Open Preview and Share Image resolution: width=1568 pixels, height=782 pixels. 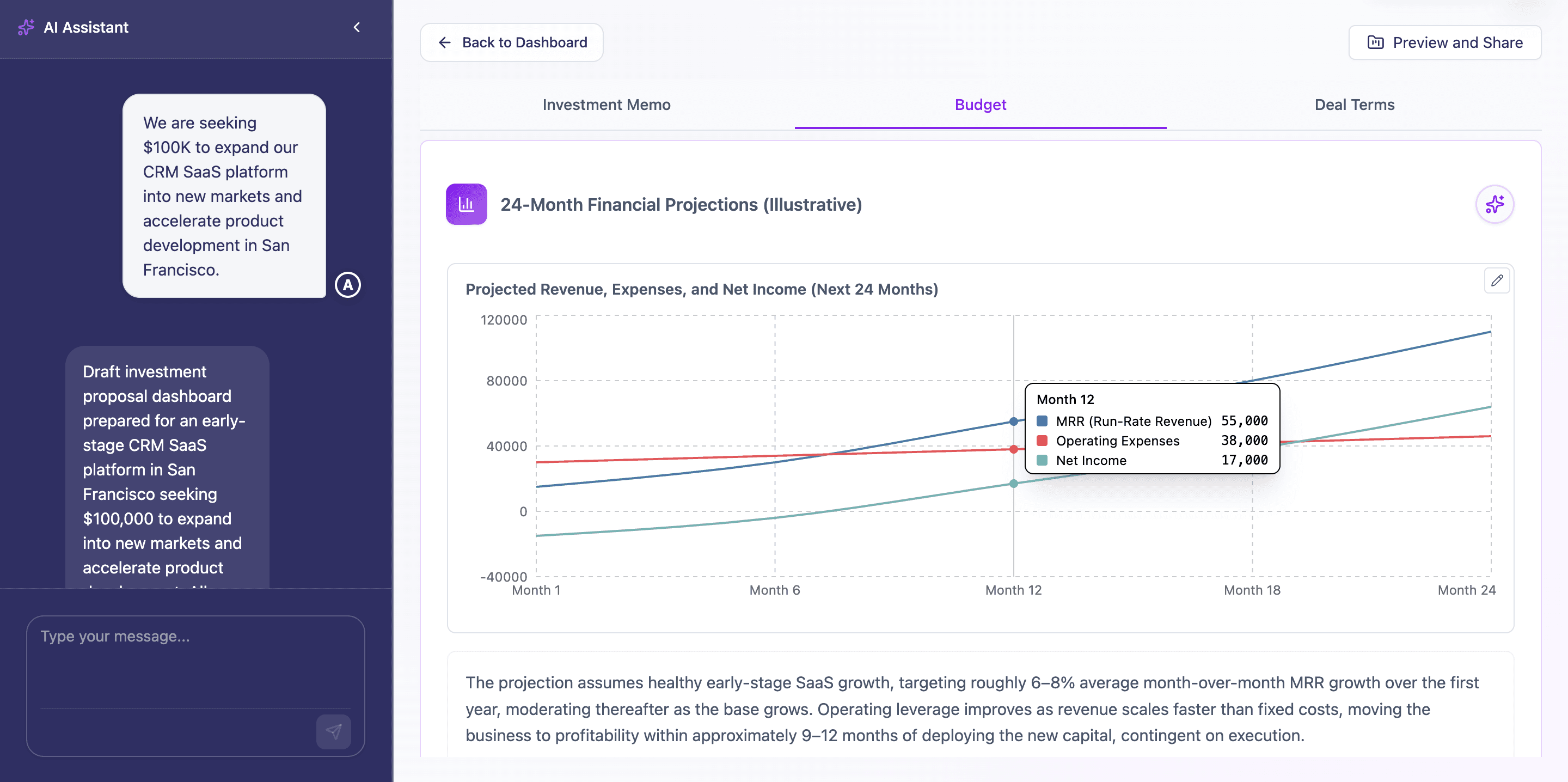point(1445,42)
